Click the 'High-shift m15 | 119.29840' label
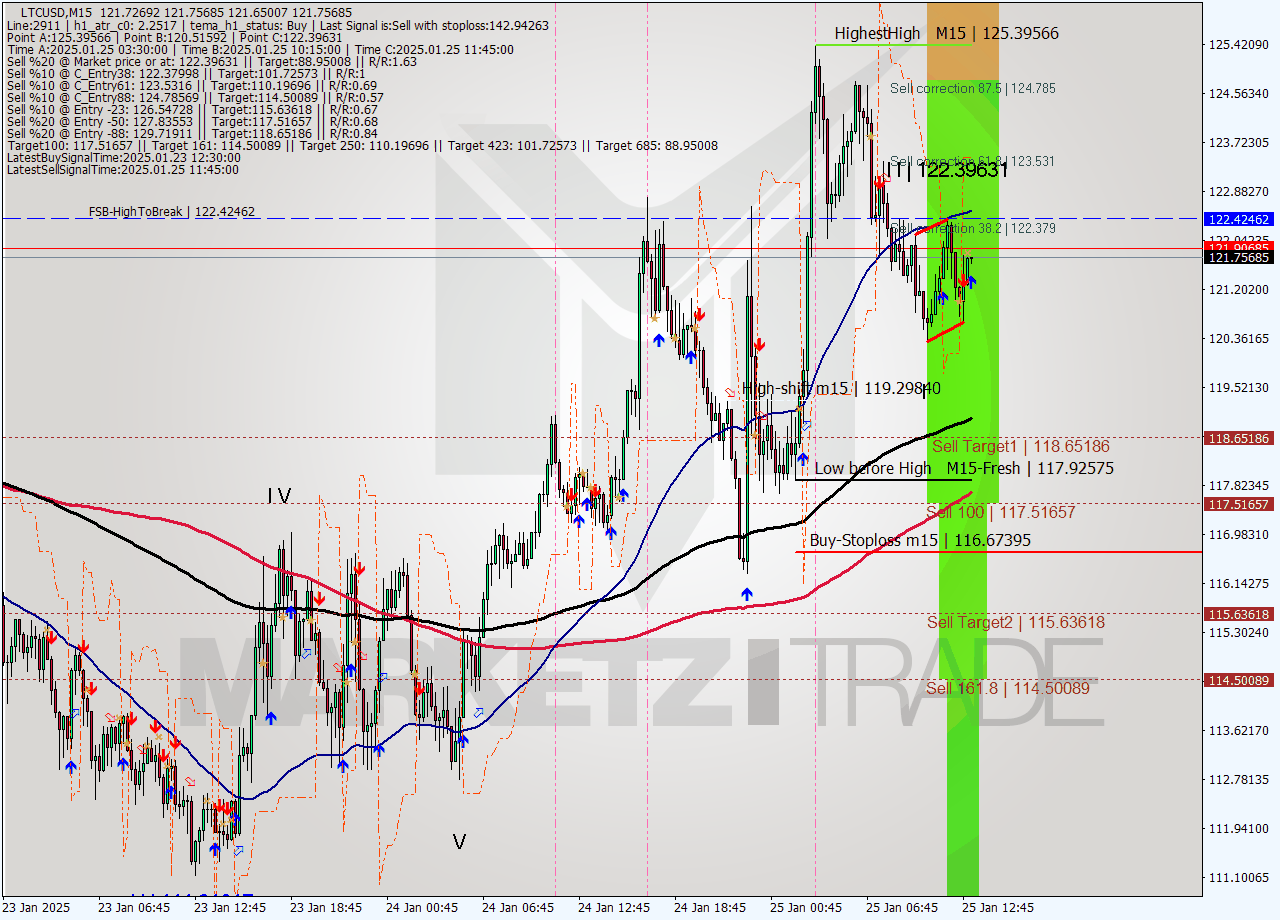The width and height of the screenshot is (1280, 920). (x=841, y=388)
